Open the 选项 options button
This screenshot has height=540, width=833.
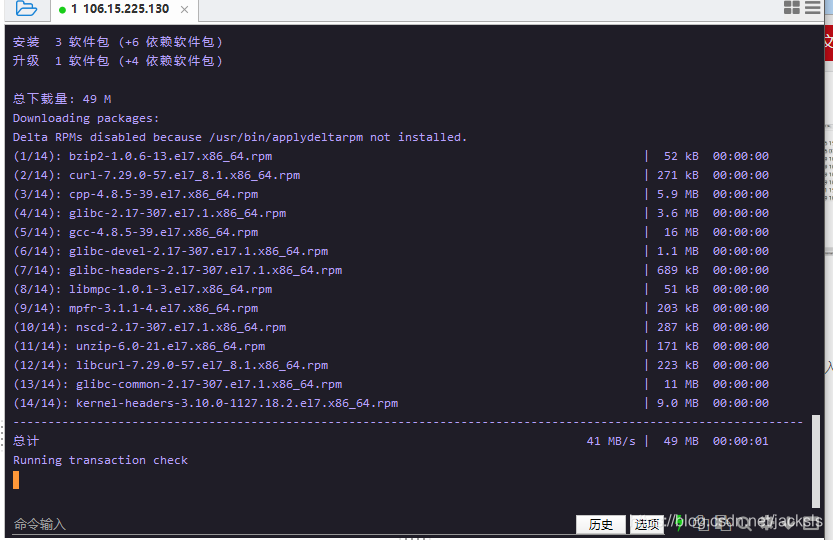[647, 525]
